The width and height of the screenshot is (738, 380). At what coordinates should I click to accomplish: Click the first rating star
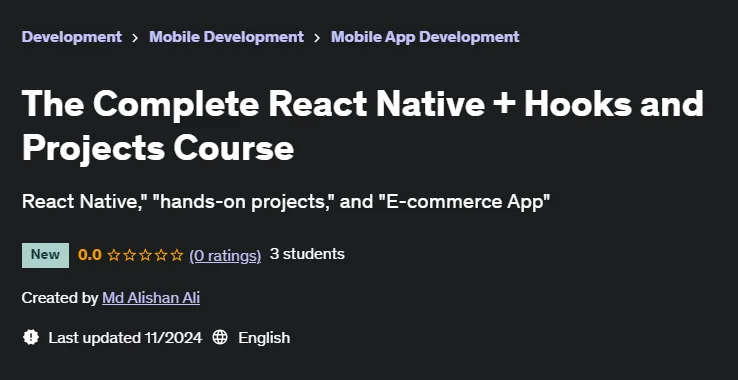pyautogui.click(x=113, y=255)
